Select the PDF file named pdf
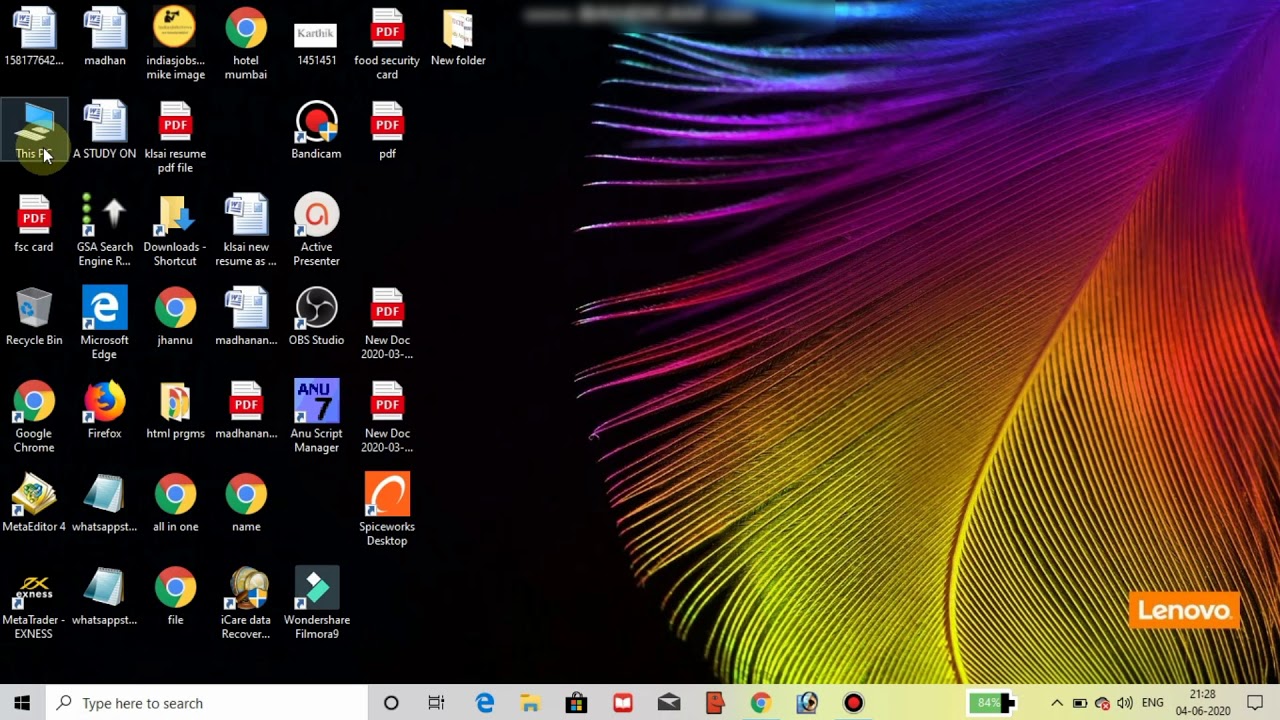1280x720 pixels. (x=387, y=130)
